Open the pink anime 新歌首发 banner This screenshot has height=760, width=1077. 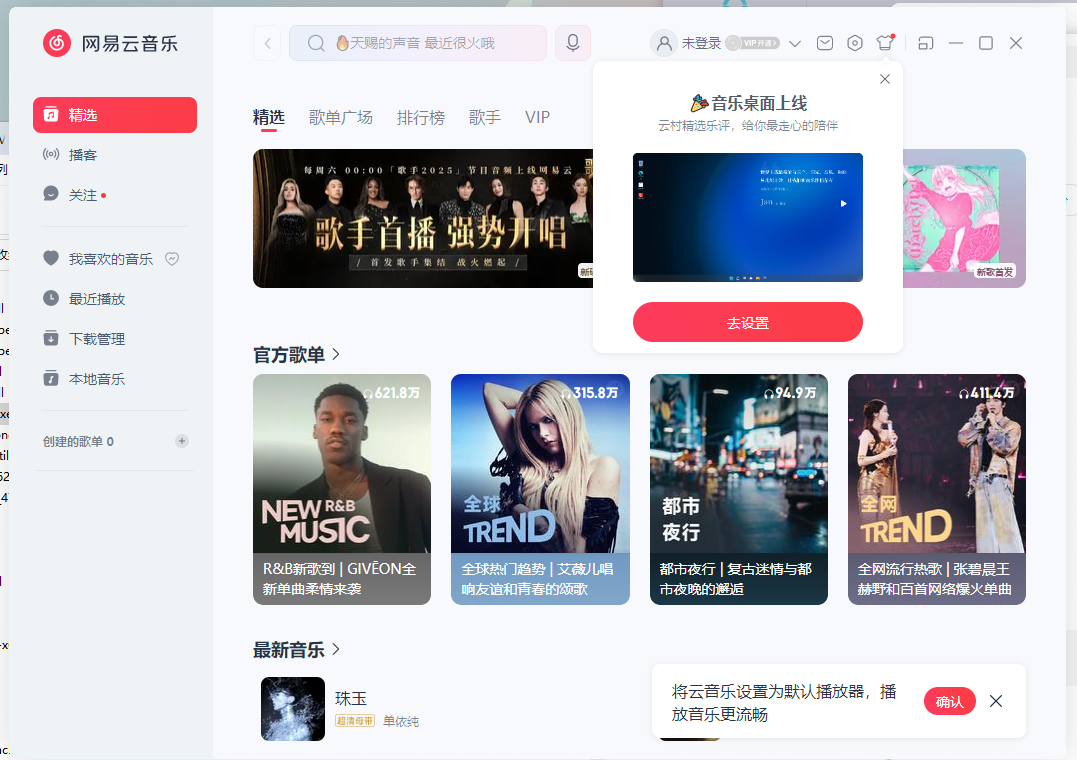(964, 219)
